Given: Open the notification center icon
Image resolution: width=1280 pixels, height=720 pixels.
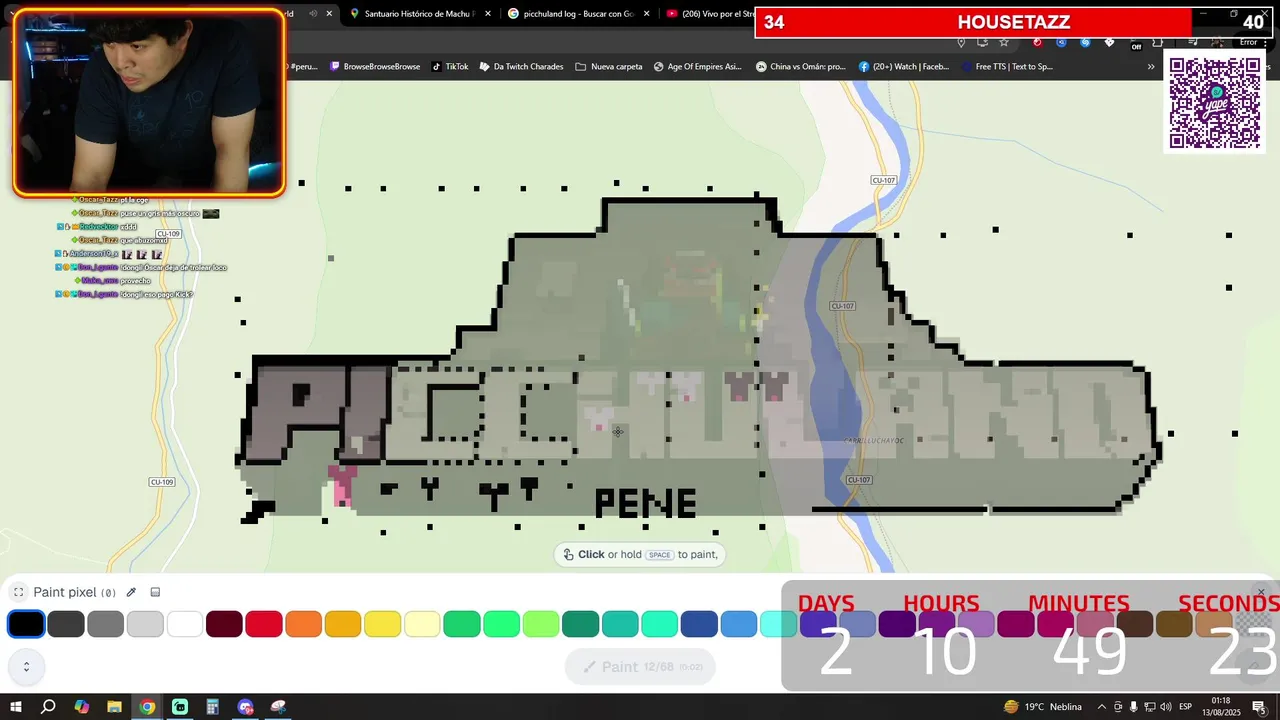Looking at the screenshot, I should tap(1259, 707).
